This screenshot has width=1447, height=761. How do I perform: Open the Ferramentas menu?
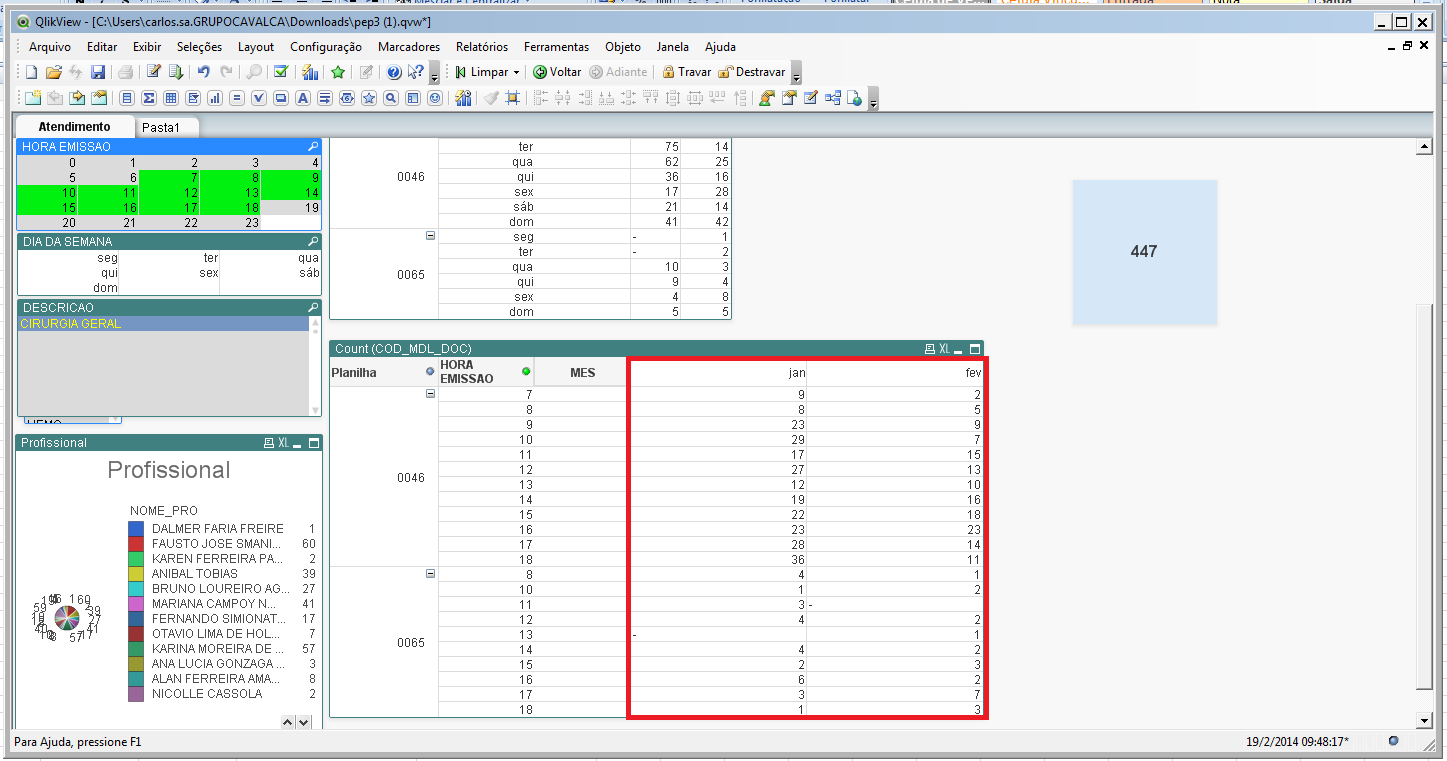[x=558, y=47]
